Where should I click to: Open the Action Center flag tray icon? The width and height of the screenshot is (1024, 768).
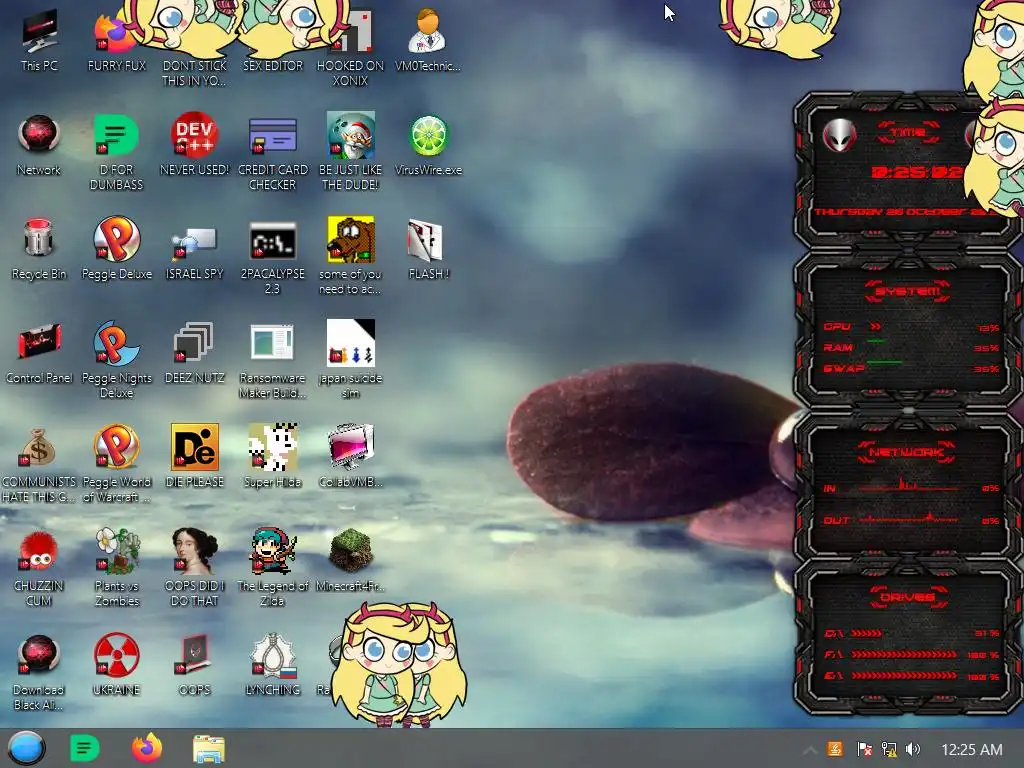pyautogui.click(x=864, y=749)
